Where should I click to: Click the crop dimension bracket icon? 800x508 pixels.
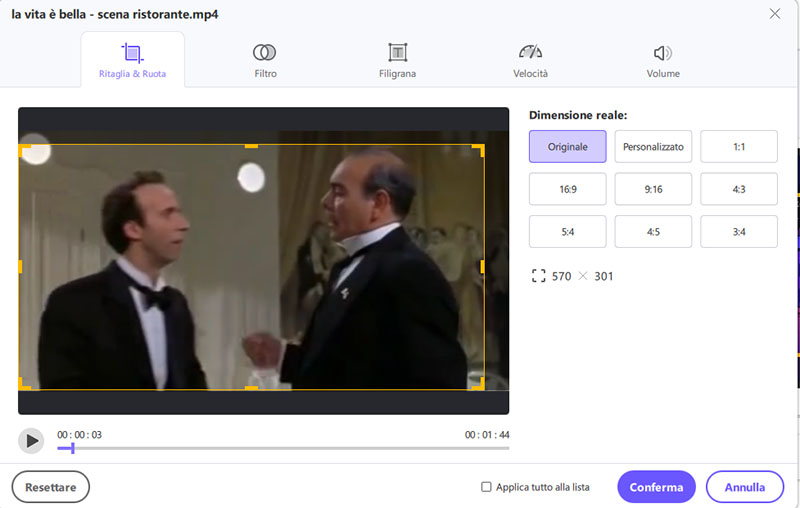pos(538,276)
